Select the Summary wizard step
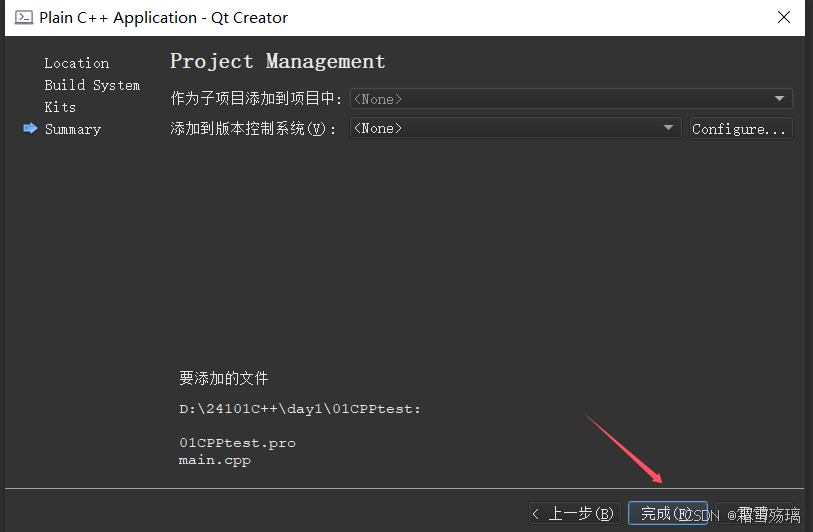The image size is (813, 532). (x=73, y=129)
